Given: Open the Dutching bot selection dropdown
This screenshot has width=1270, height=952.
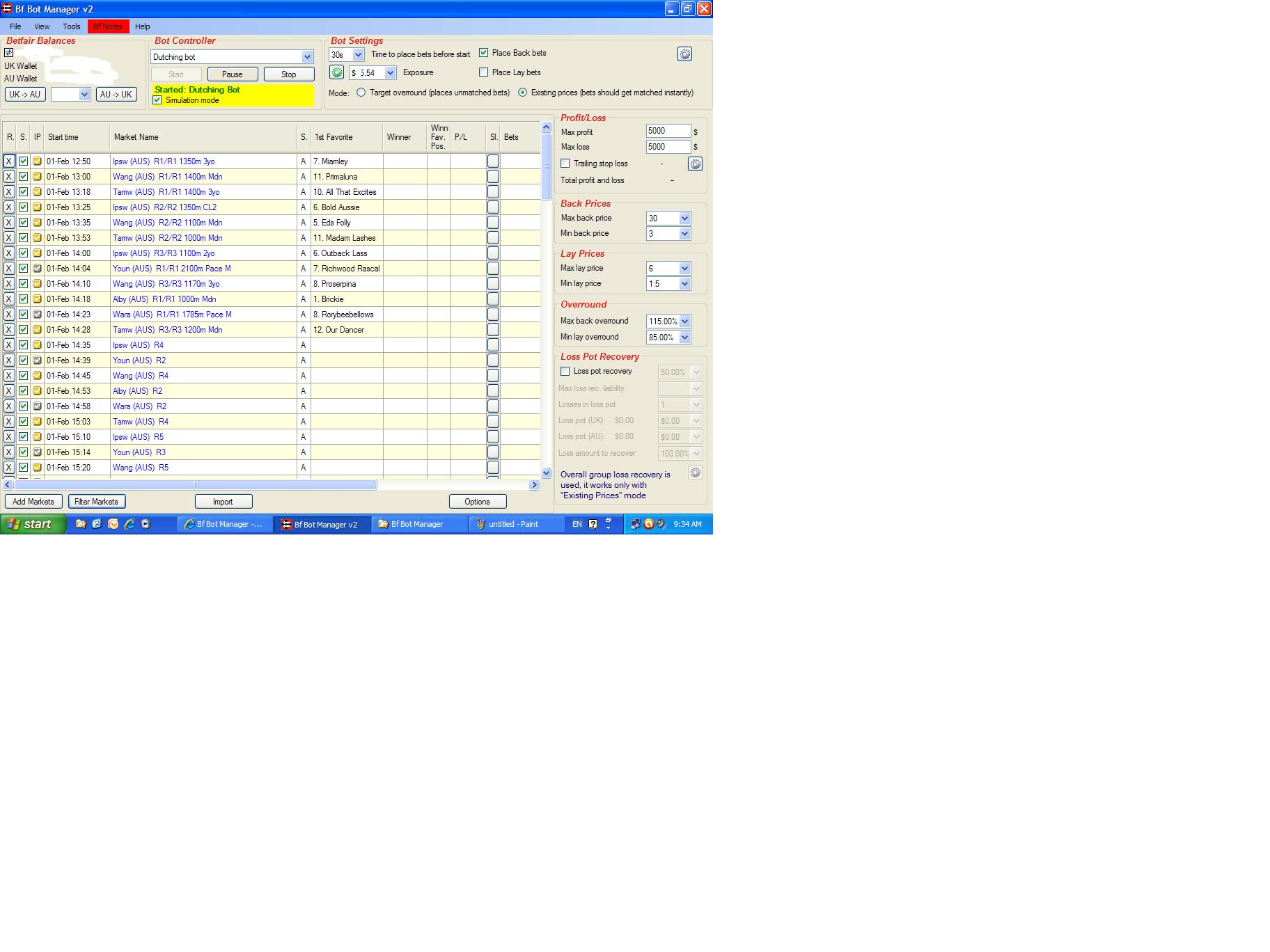Looking at the screenshot, I should 307,57.
